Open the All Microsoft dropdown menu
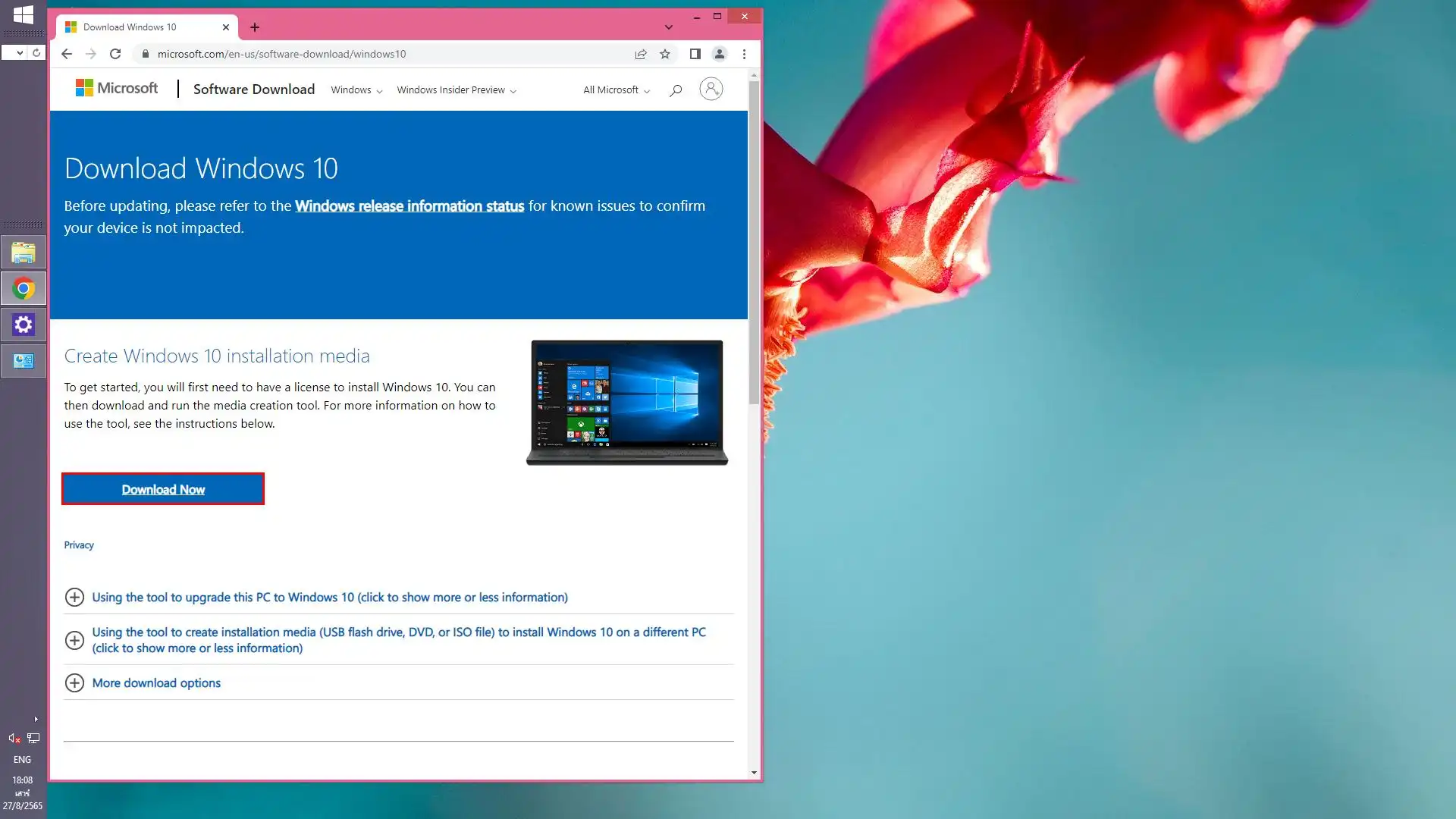 617,90
